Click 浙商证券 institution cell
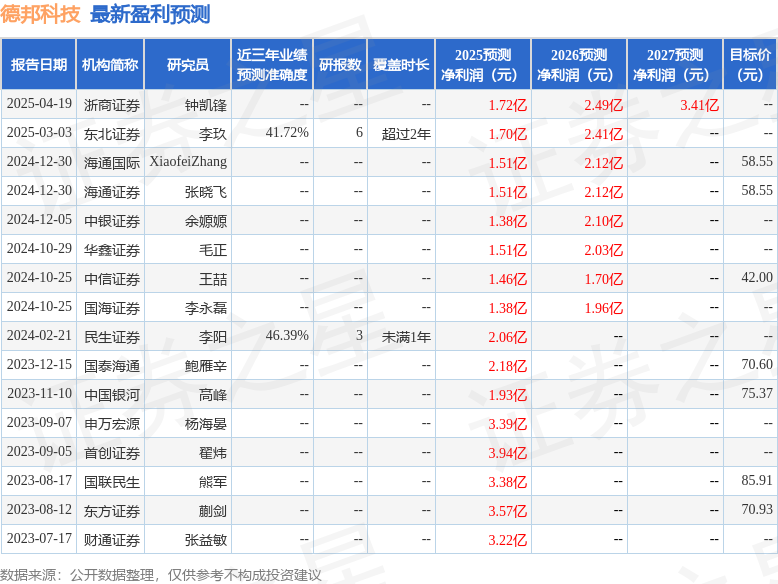This screenshot has width=778, height=584. (112, 105)
